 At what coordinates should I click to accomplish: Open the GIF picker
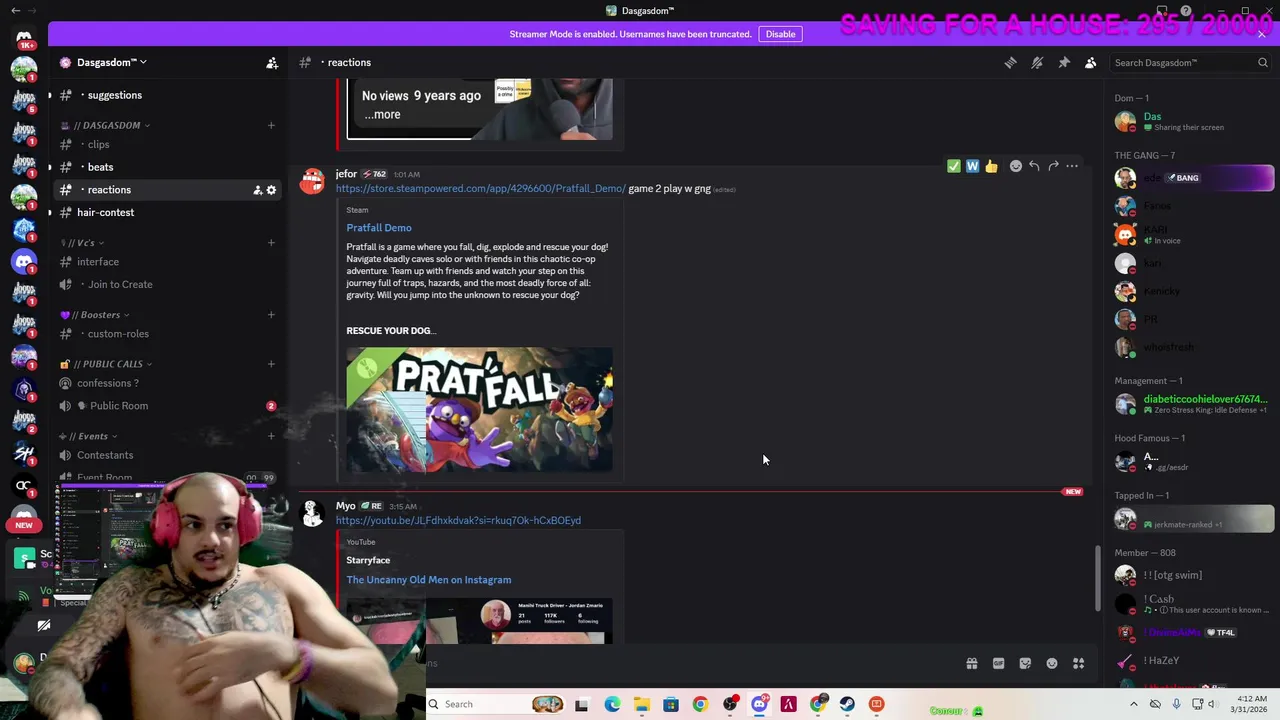click(998, 663)
